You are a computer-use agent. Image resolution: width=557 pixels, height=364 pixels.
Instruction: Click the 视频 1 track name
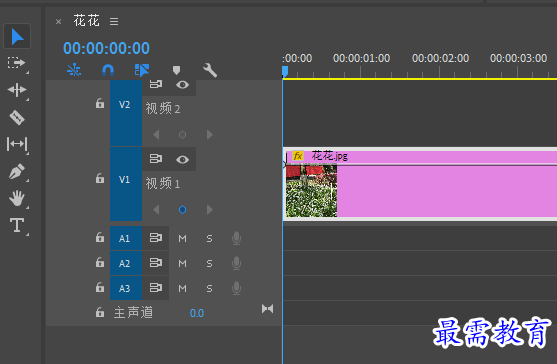(163, 184)
